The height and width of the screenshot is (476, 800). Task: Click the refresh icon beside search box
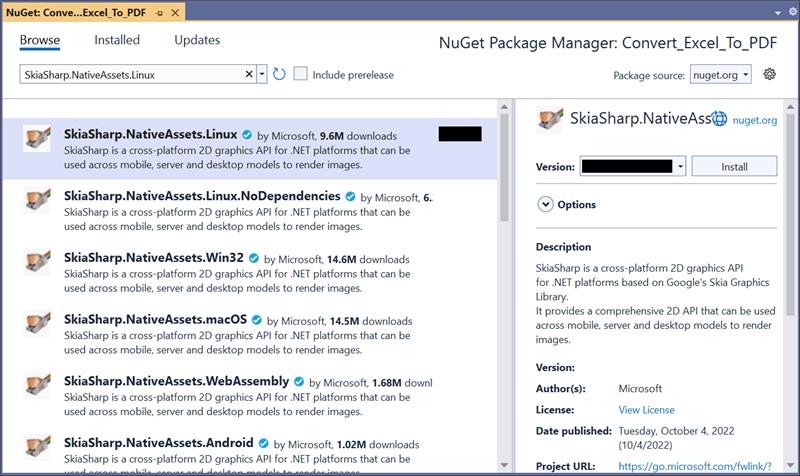280,74
